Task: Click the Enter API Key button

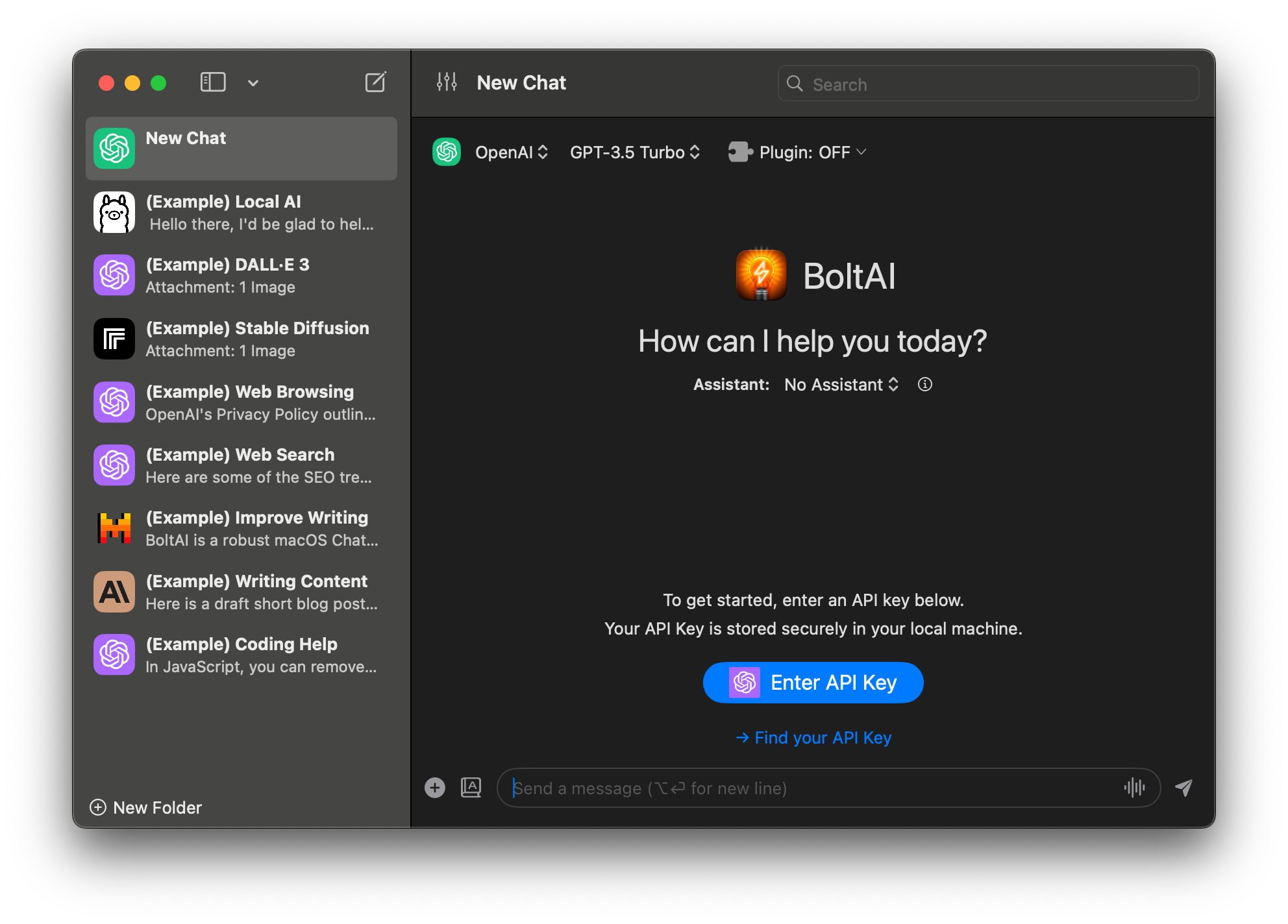Action: (x=813, y=683)
